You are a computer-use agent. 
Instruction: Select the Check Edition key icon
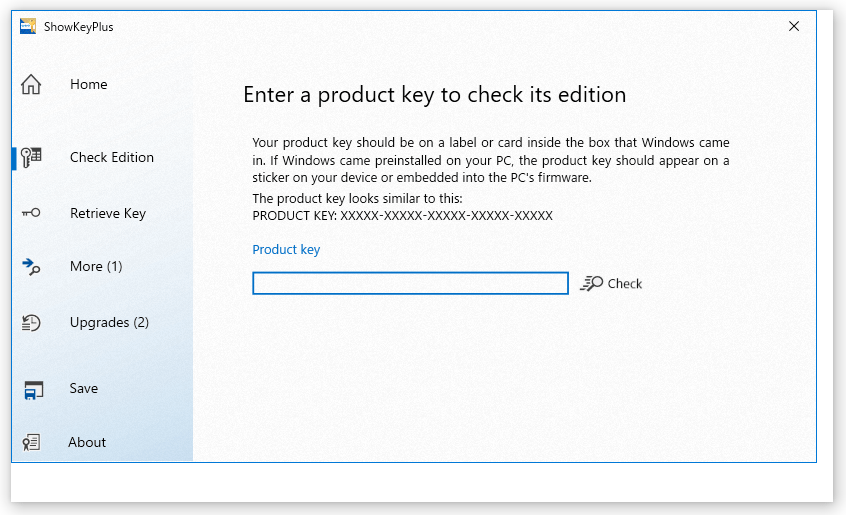click(x=31, y=157)
